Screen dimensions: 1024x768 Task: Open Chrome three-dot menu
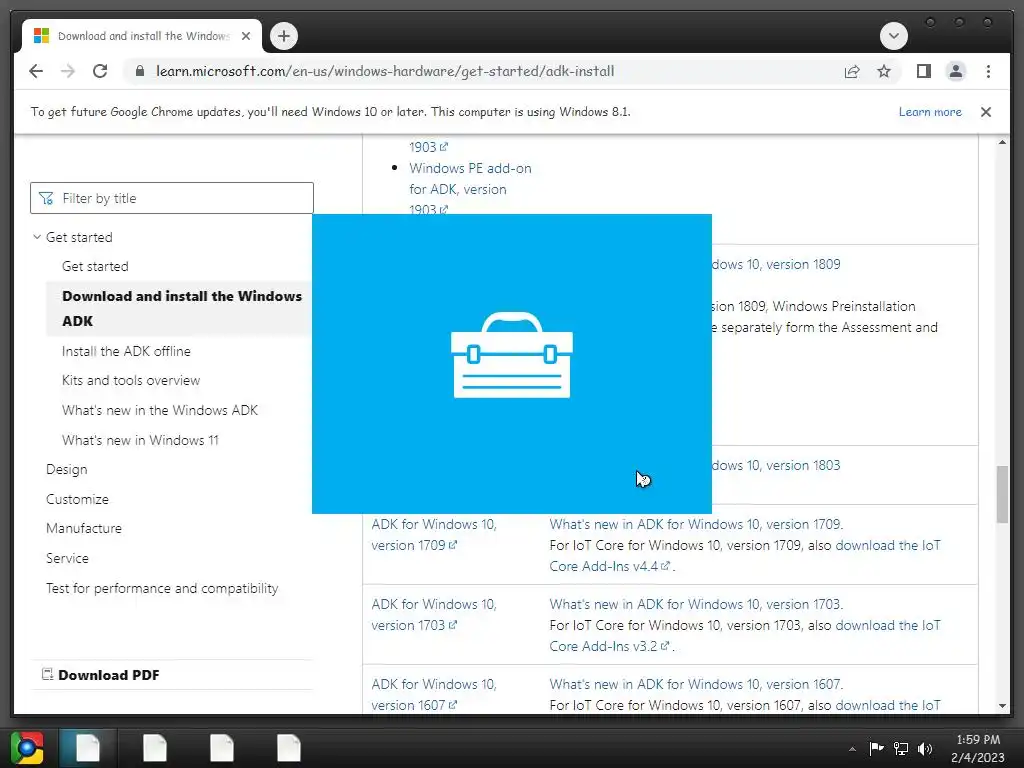coord(988,71)
